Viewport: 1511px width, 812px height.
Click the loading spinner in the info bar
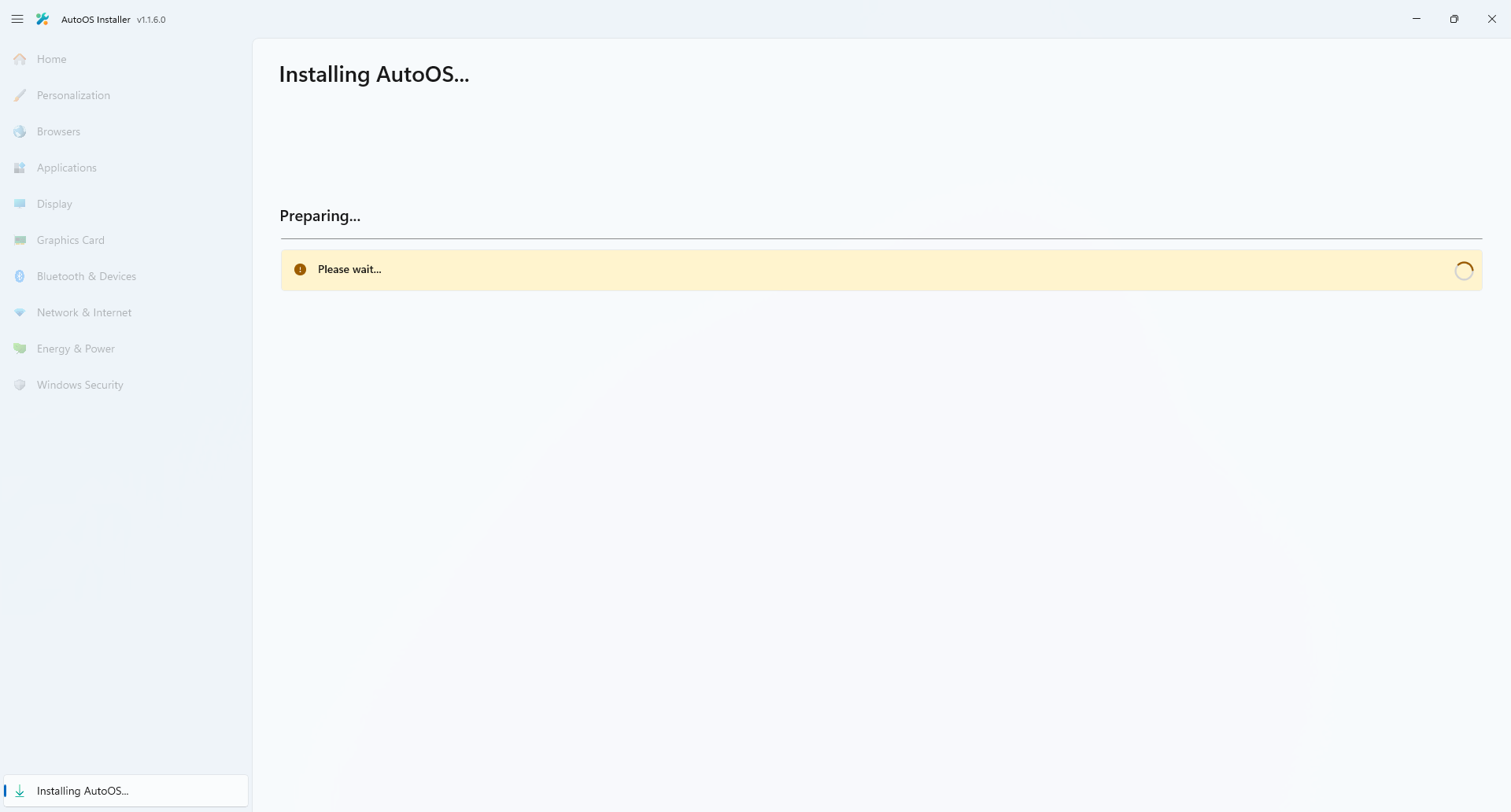pyautogui.click(x=1464, y=271)
